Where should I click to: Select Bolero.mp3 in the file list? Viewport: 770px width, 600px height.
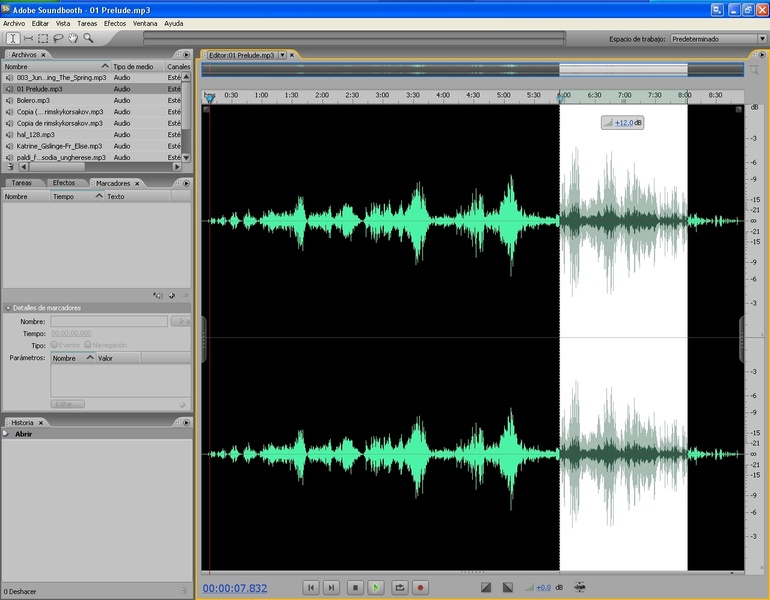click(x=33, y=100)
